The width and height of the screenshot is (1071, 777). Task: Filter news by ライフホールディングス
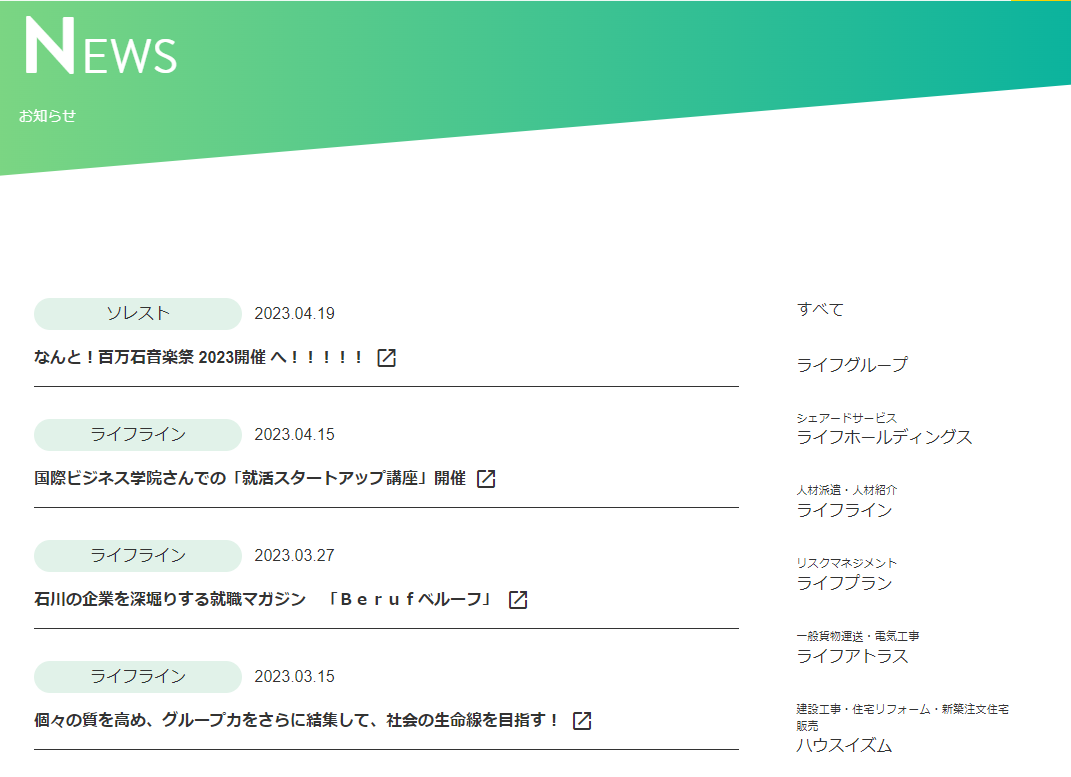[885, 437]
